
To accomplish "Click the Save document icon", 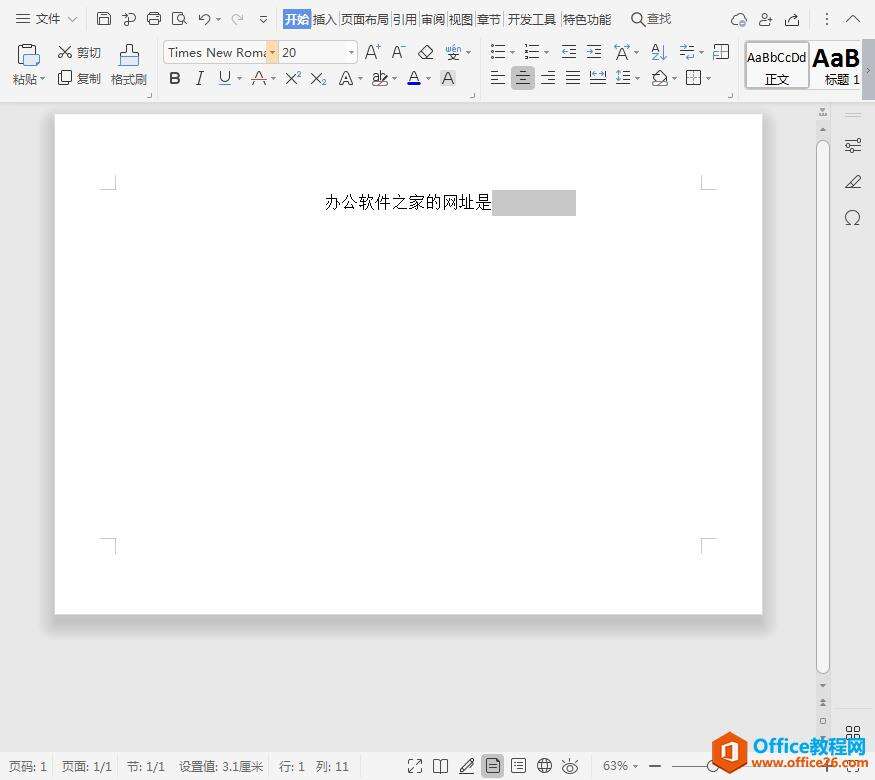I will (x=104, y=19).
